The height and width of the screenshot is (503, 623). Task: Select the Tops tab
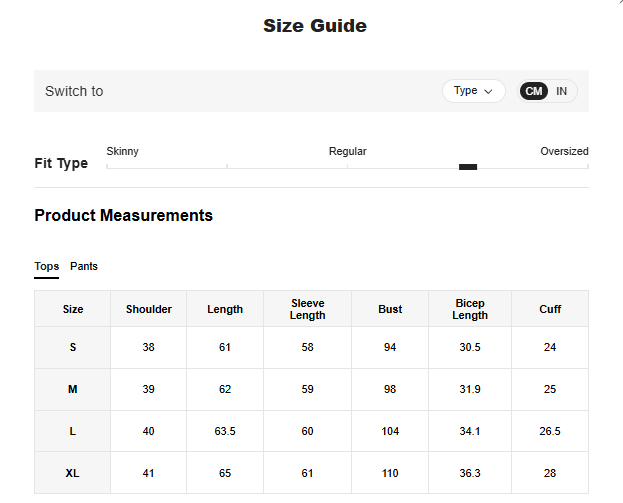click(47, 266)
